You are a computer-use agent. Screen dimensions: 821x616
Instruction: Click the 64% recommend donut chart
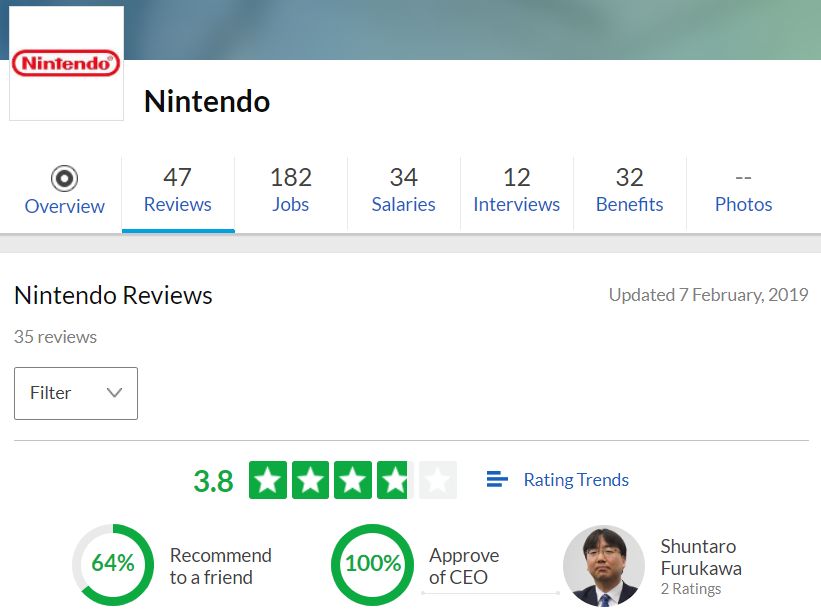[x=113, y=565]
